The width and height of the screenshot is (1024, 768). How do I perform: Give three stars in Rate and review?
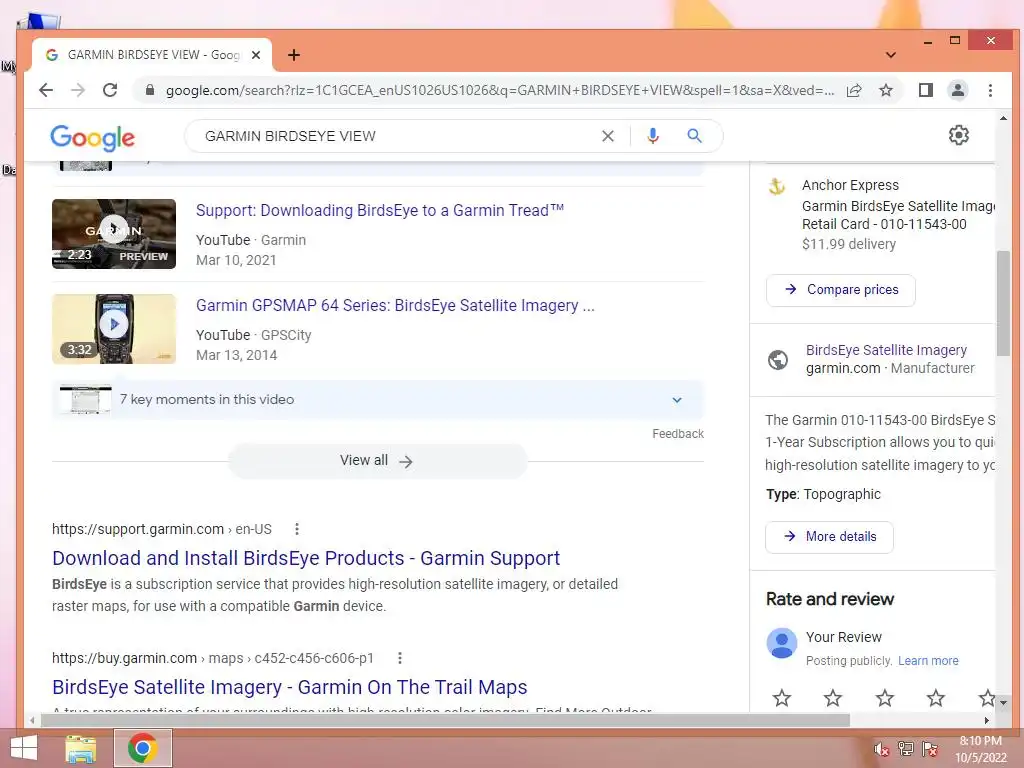tap(884, 698)
